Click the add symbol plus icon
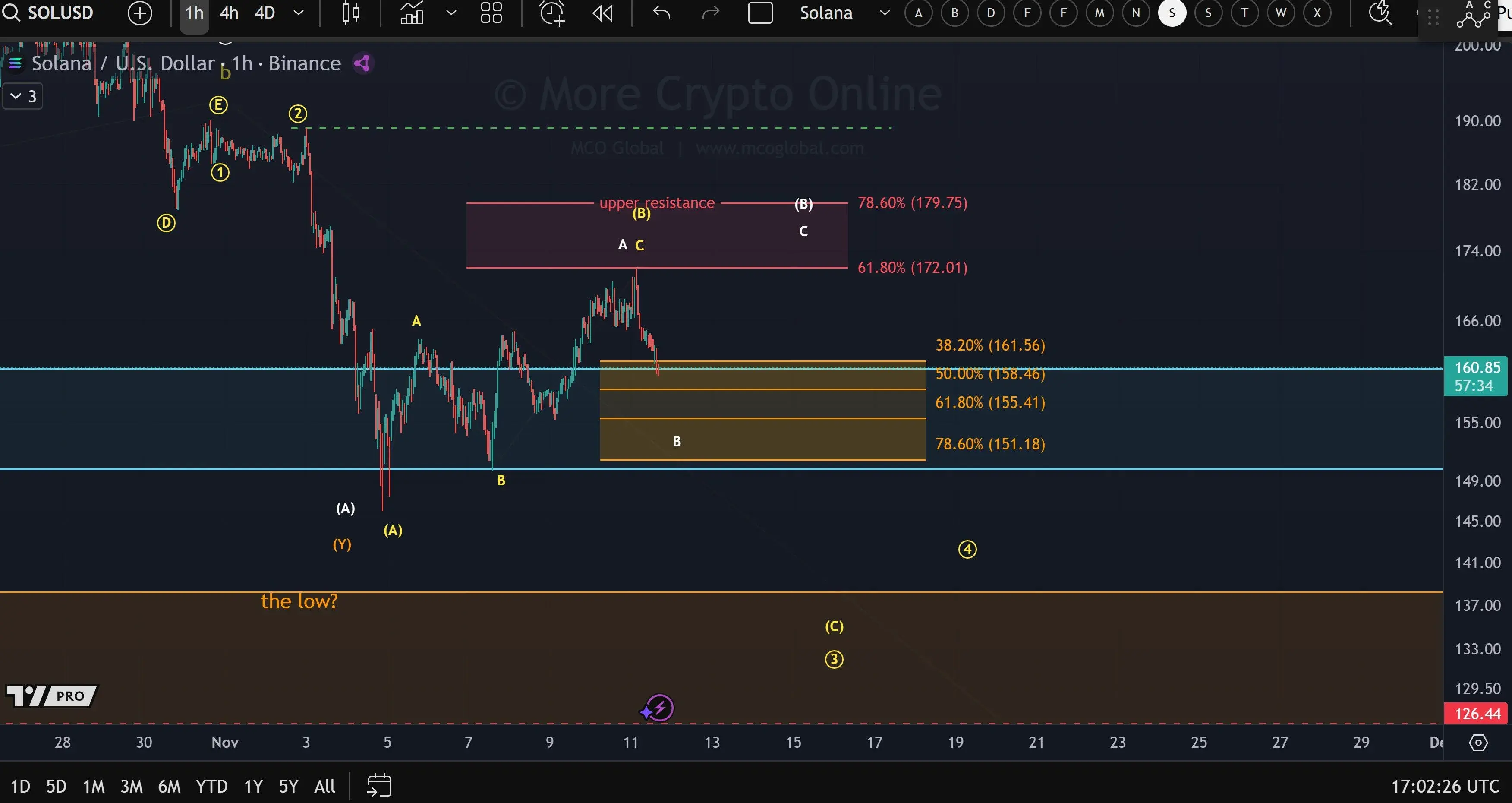The image size is (1512, 803). pyautogui.click(x=140, y=13)
